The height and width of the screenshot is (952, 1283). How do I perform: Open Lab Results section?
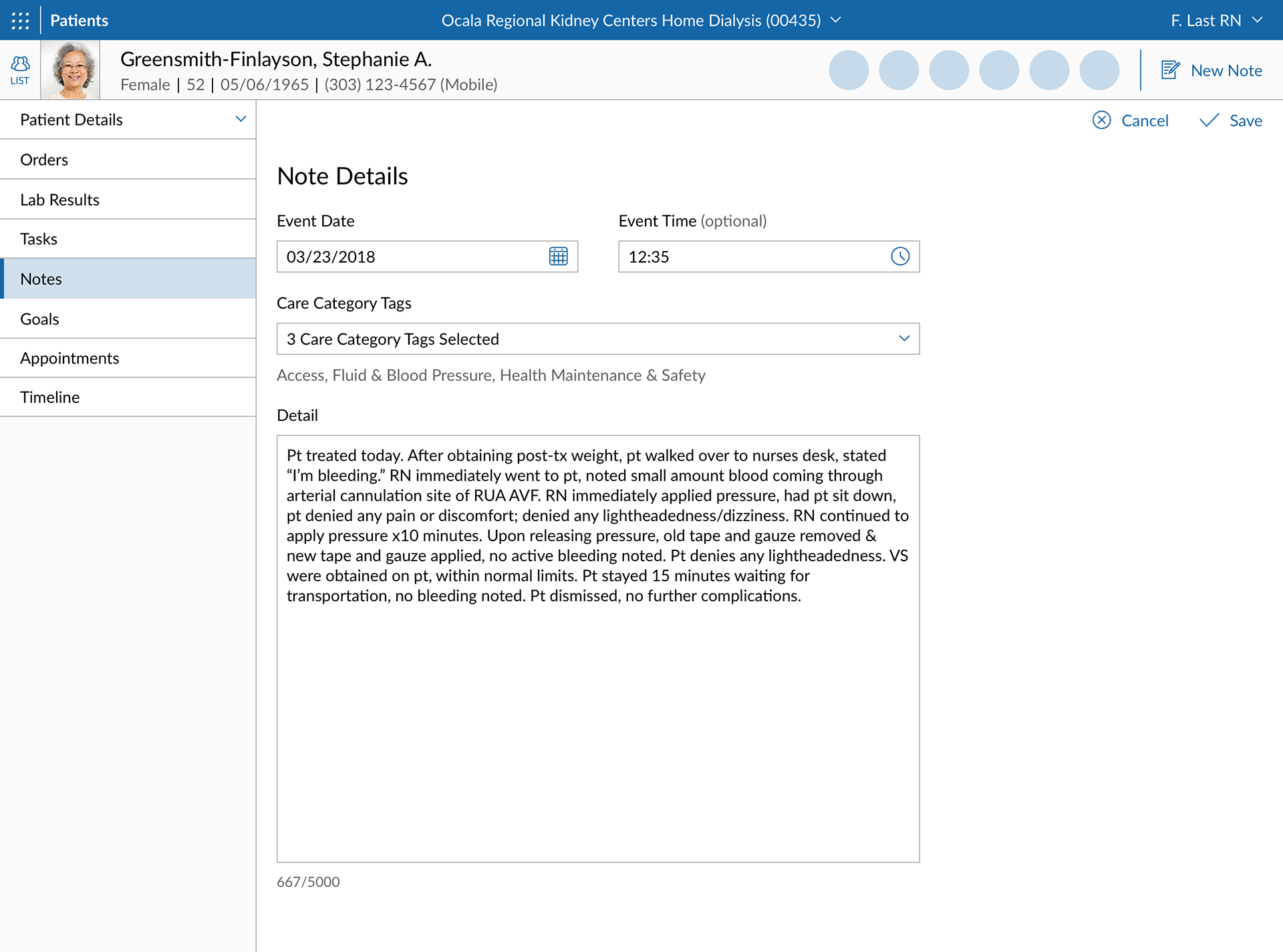(x=128, y=199)
